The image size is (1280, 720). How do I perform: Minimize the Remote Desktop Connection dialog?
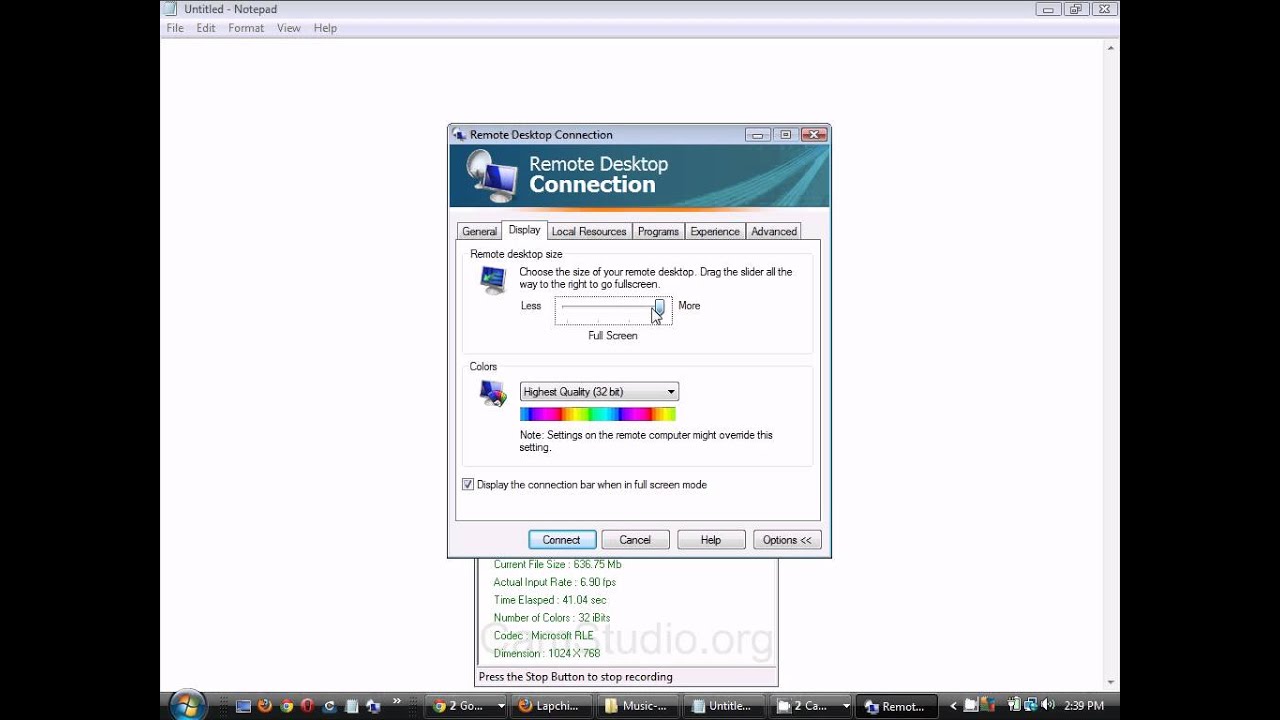point(757,135)
